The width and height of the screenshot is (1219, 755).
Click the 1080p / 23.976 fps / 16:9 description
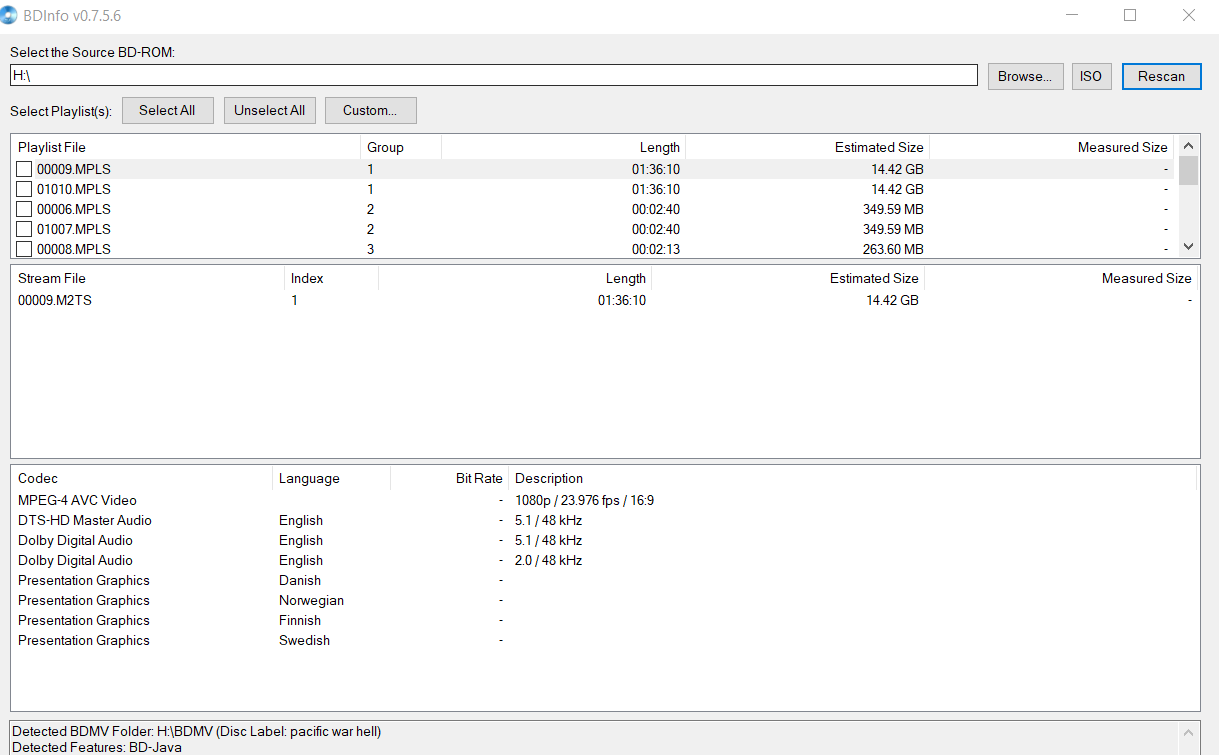pyautogui.click(x=585, y=500)
